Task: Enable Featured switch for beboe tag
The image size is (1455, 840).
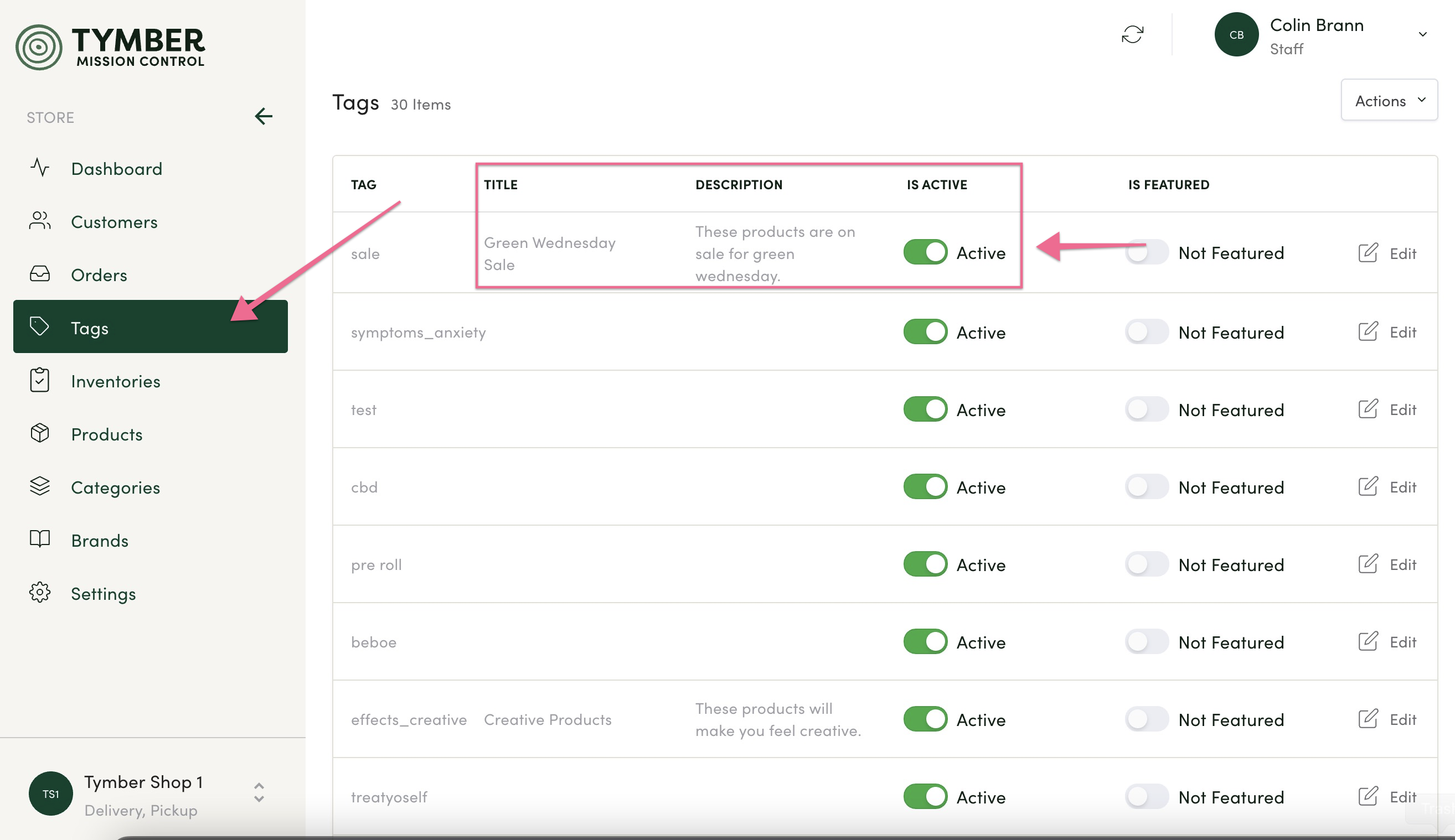Action: tap(1147, 641)
